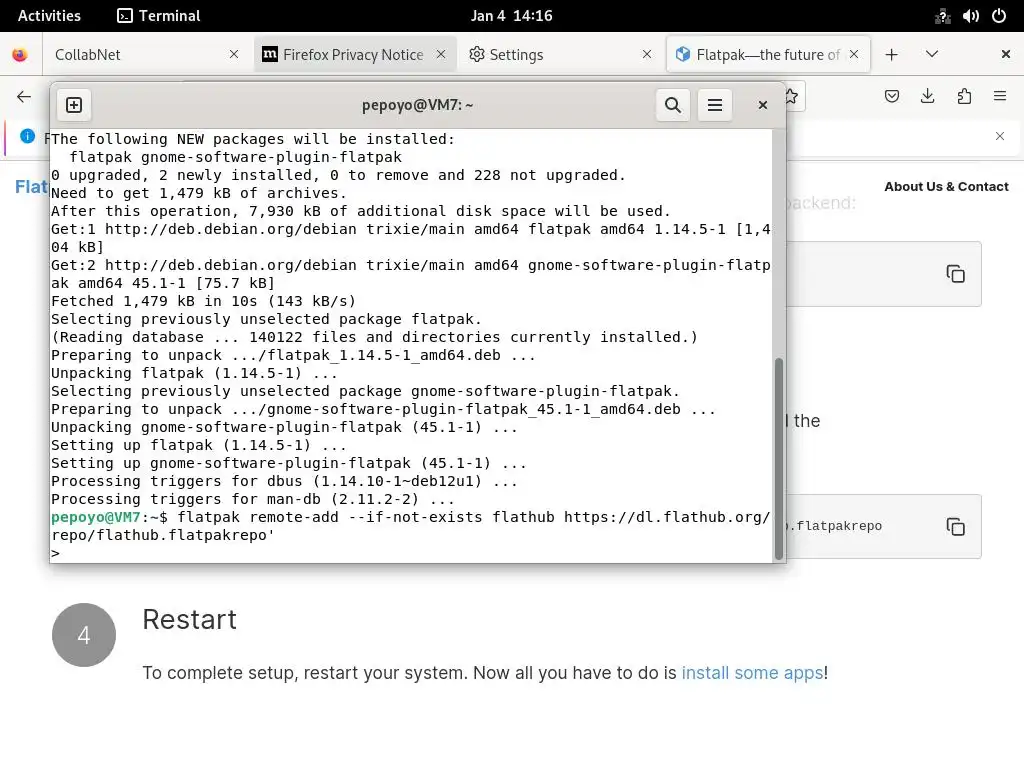
Task: Expand list all tabs chevron
Action: [x=932, y=54]
